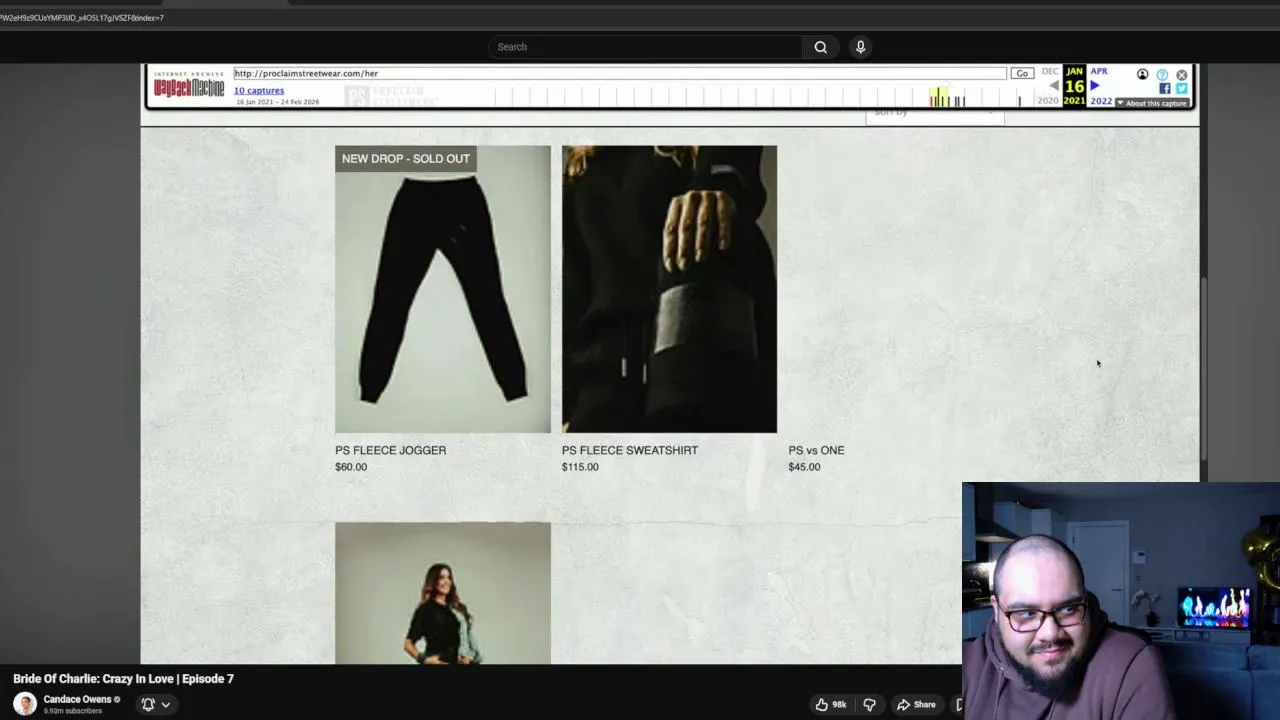Activate voice search microphone icon
The height and width of the screenshot is (720, 1280).
(x=860, y=47)
